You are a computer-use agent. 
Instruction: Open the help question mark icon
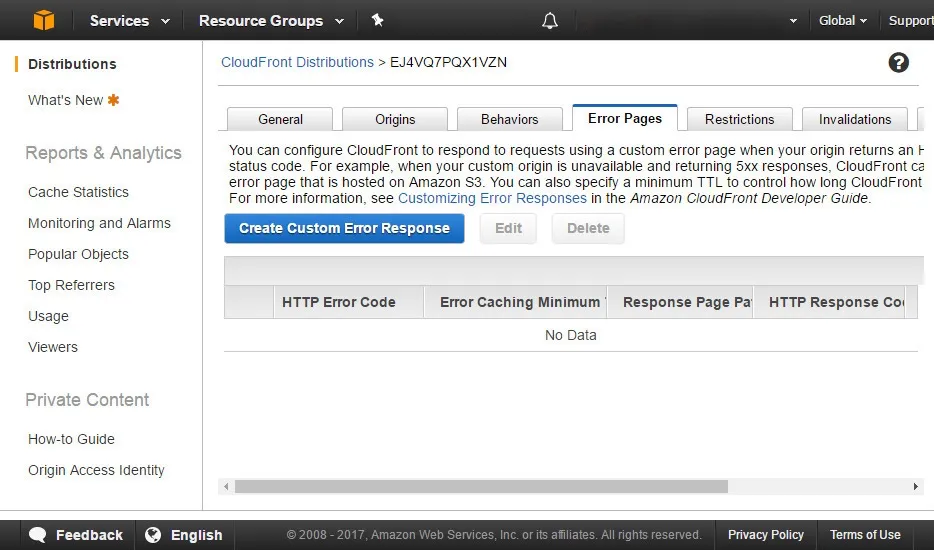(898, 63)
